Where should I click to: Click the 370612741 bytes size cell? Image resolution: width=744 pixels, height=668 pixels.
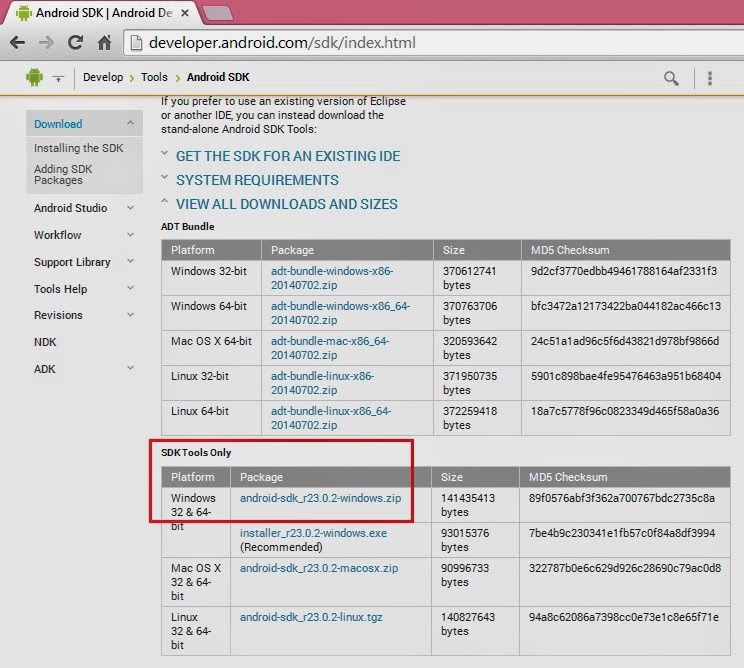click(477, 278)
